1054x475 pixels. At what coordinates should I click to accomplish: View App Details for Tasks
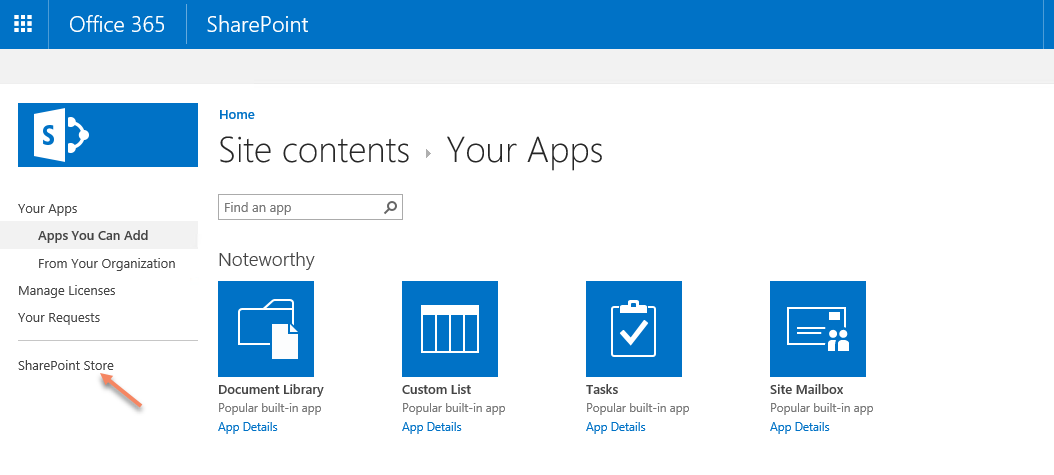pyautogui.click(x=616, y=427)
